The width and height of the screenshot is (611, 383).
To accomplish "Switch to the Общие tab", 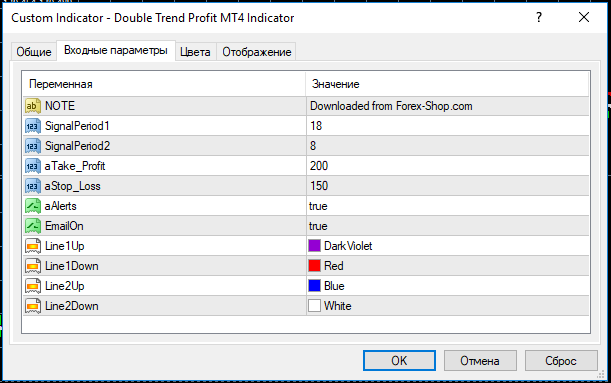I will pos(34,52).
